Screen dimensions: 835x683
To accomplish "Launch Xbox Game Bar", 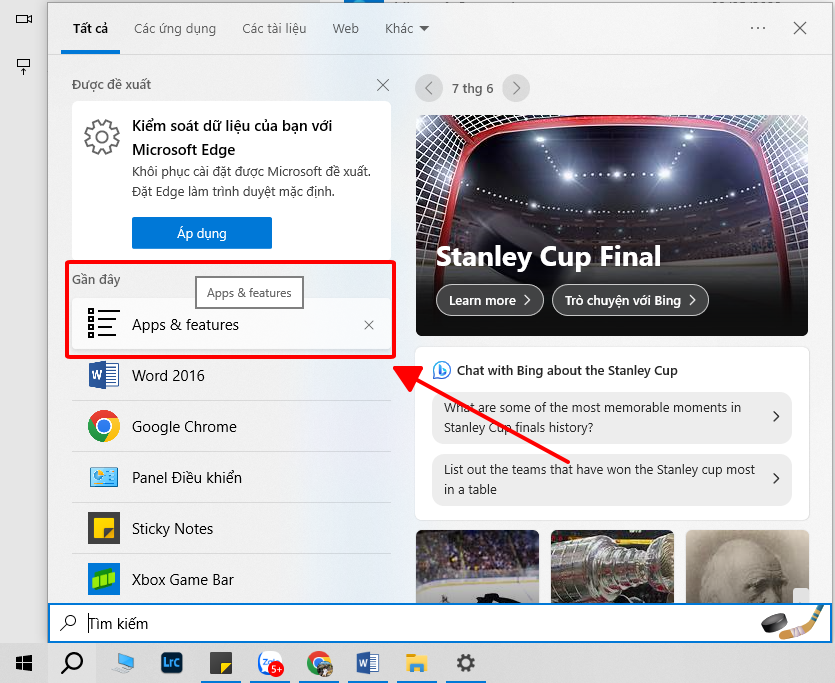I will click(x=231, y=579).
